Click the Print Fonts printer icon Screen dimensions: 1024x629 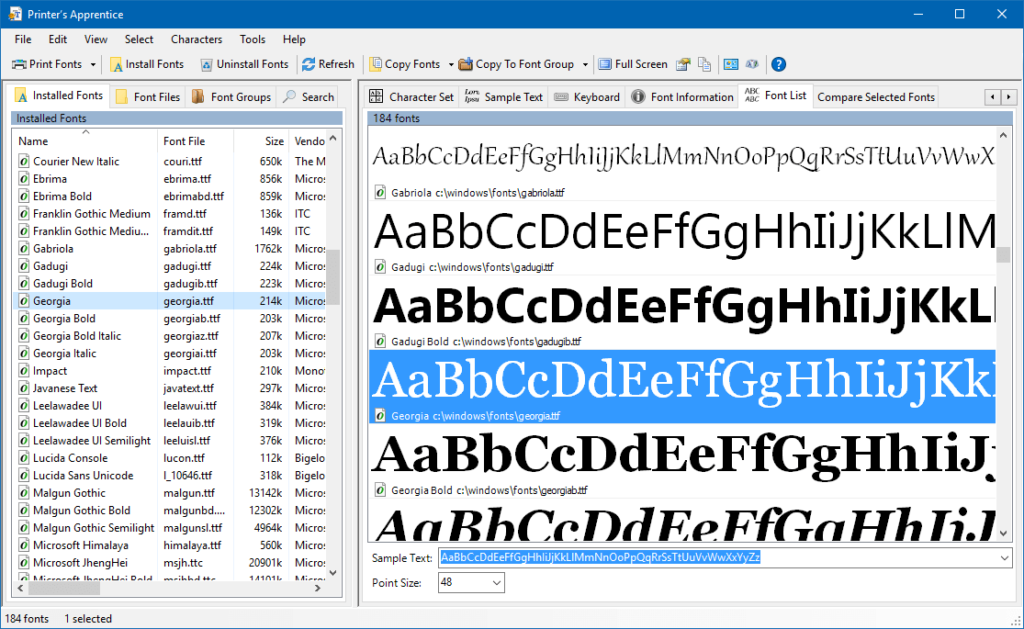click(19, 64)
